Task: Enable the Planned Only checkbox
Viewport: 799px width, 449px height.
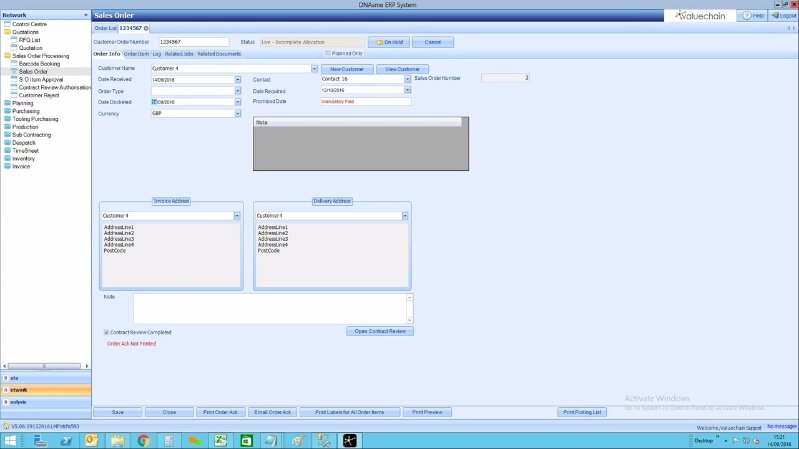Action: (326, 53)
